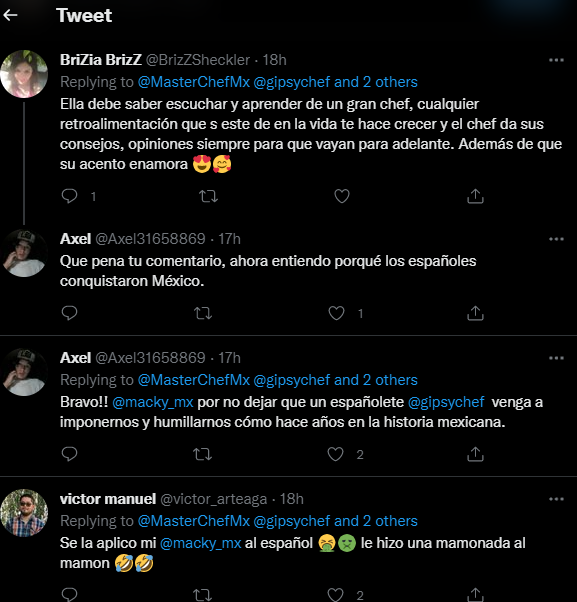Reply to BriZia BrizZ's tweet
The width and height of the screenshot is (577, 602).
[69, 196]
